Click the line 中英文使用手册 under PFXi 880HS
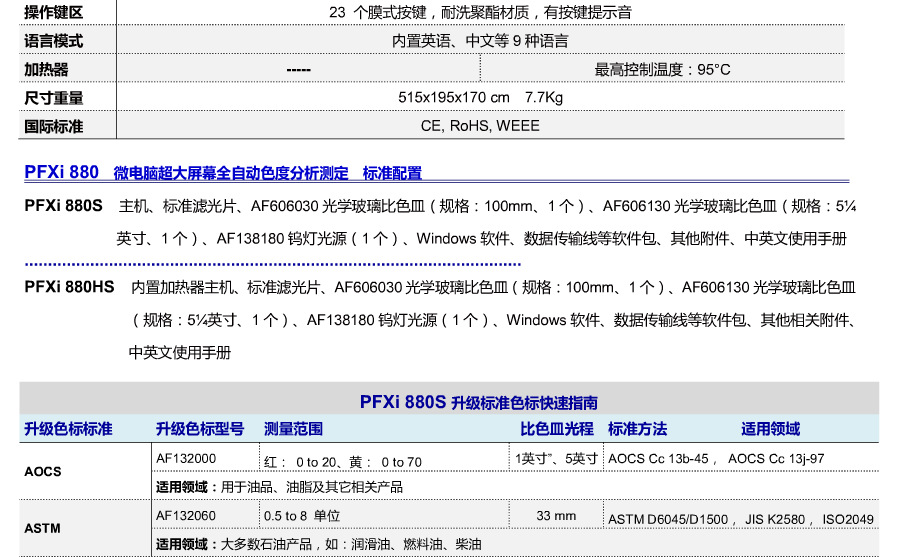 coord(180,352)
